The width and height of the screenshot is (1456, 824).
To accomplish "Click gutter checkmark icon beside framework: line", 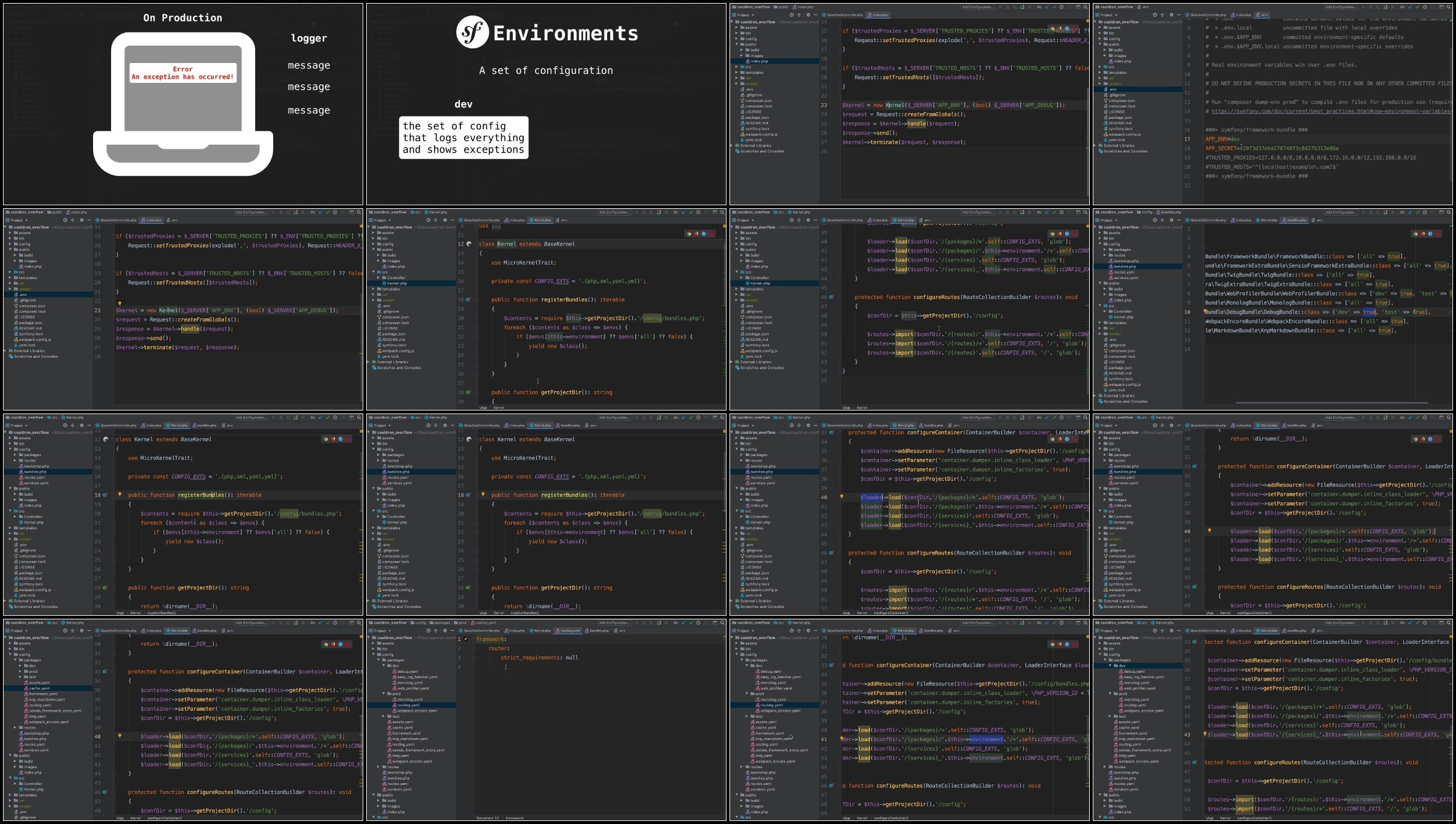I will [x=466, y=639].
